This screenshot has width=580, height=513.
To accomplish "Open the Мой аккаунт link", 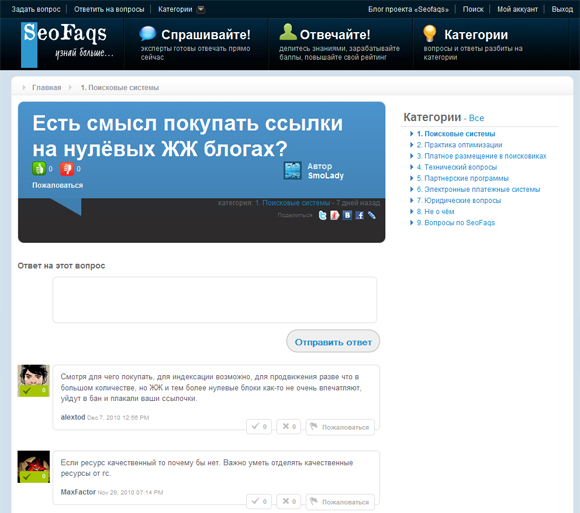I will click(x=517, y=9).
